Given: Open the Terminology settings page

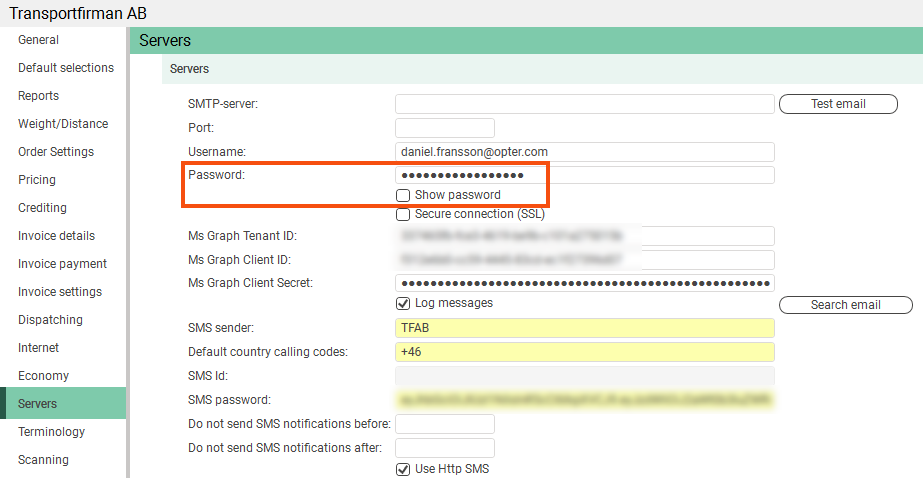Looking at the screenshot, I should pos(51,432).
